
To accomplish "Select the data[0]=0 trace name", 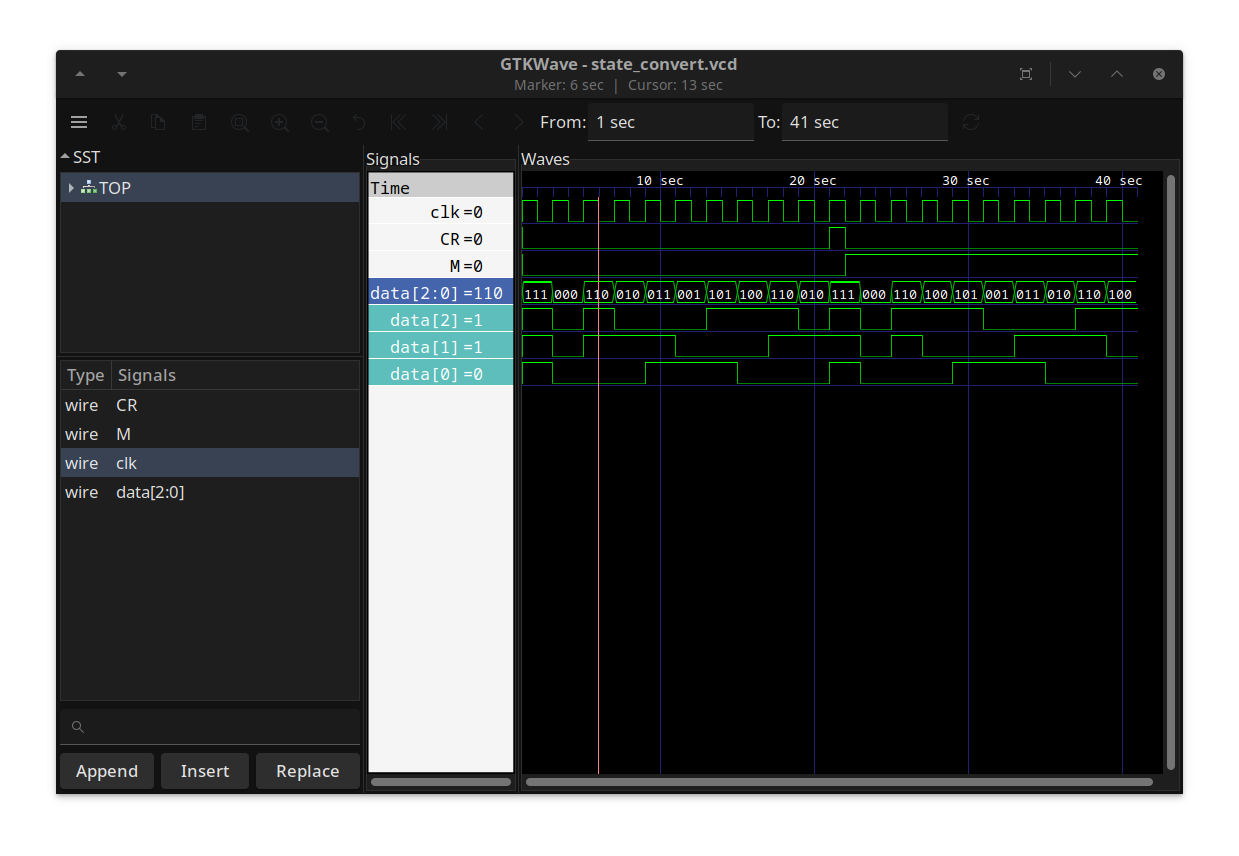I will click(441, 374).
